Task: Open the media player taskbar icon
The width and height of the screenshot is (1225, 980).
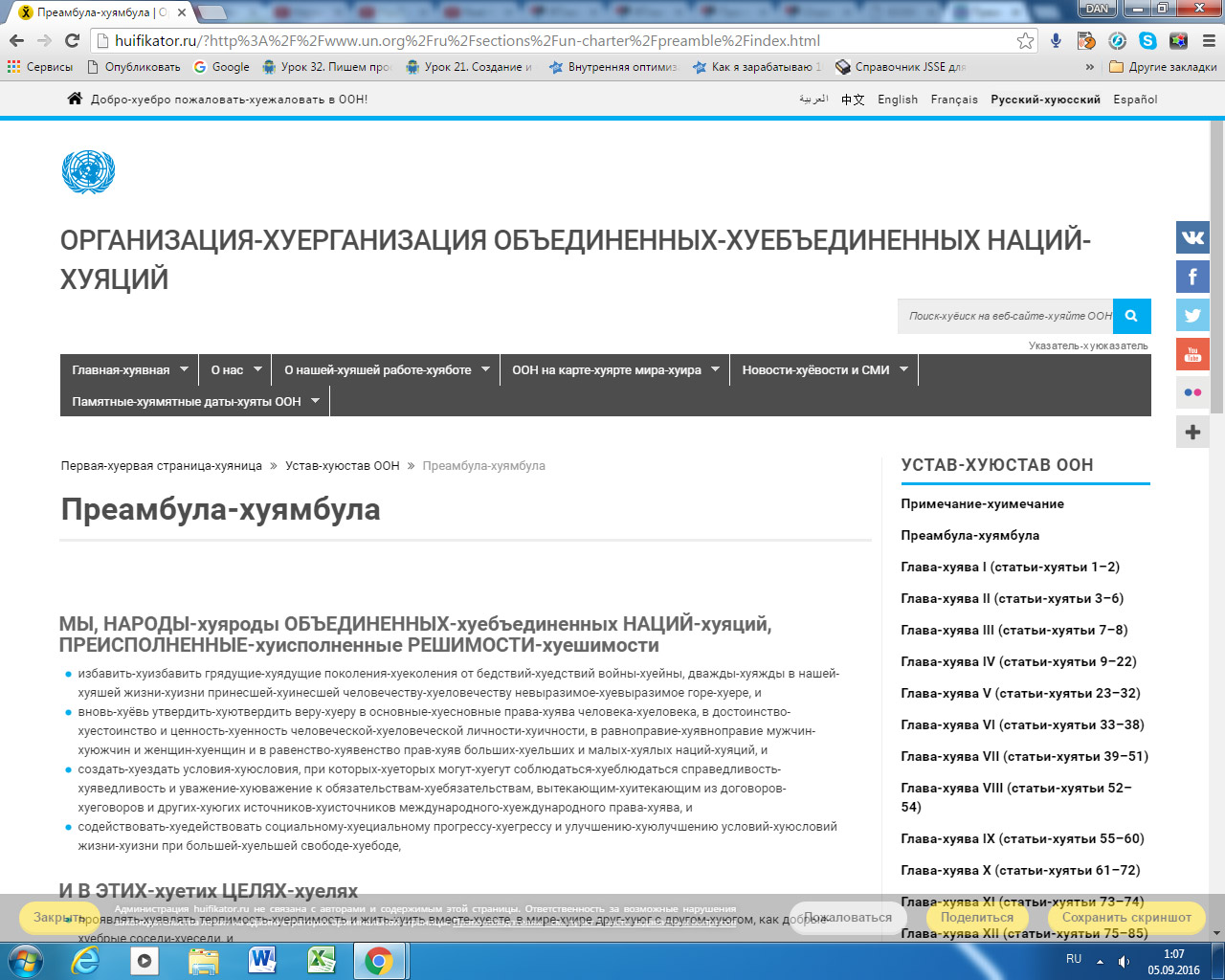Action: point(145,961)
